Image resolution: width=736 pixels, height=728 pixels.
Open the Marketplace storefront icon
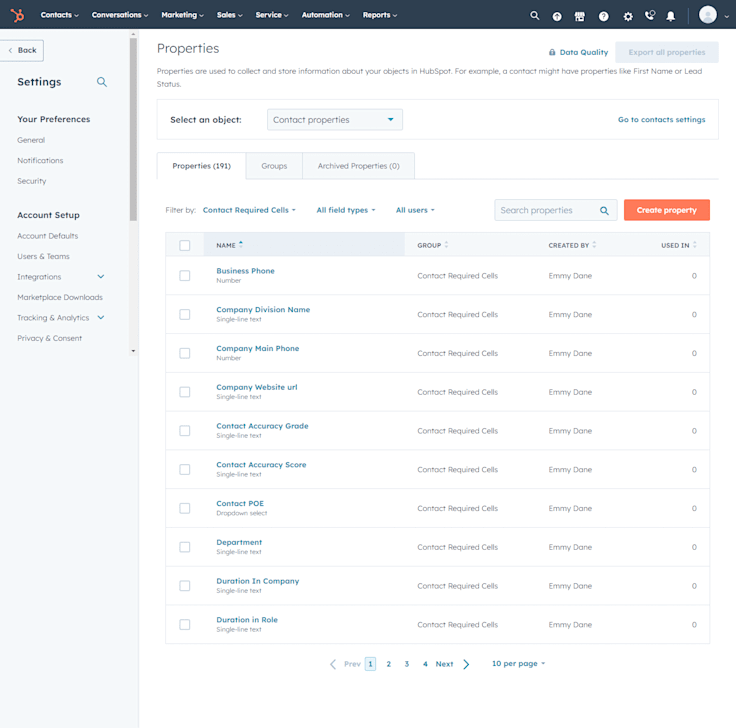(x=580, y=16)
